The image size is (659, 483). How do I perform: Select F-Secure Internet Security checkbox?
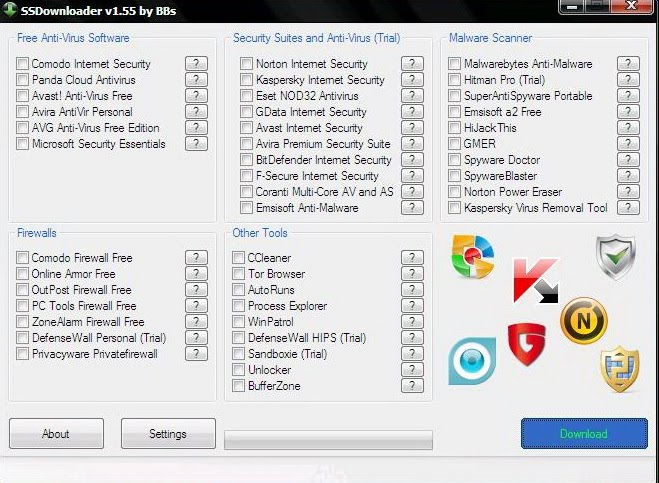(246, 176)
